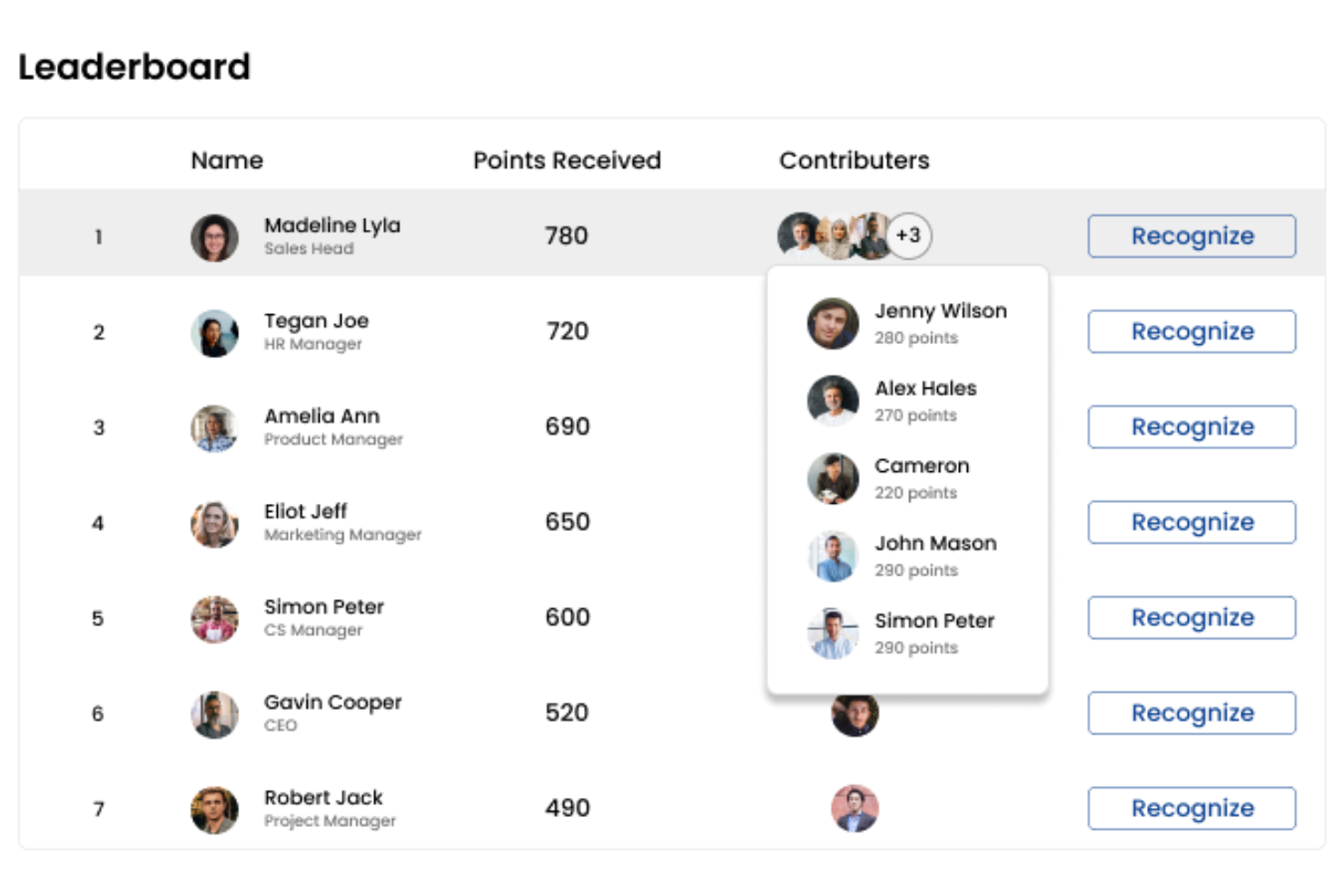
Task: Click Robert Jack's profile avatar
Action: pos(214,810)
